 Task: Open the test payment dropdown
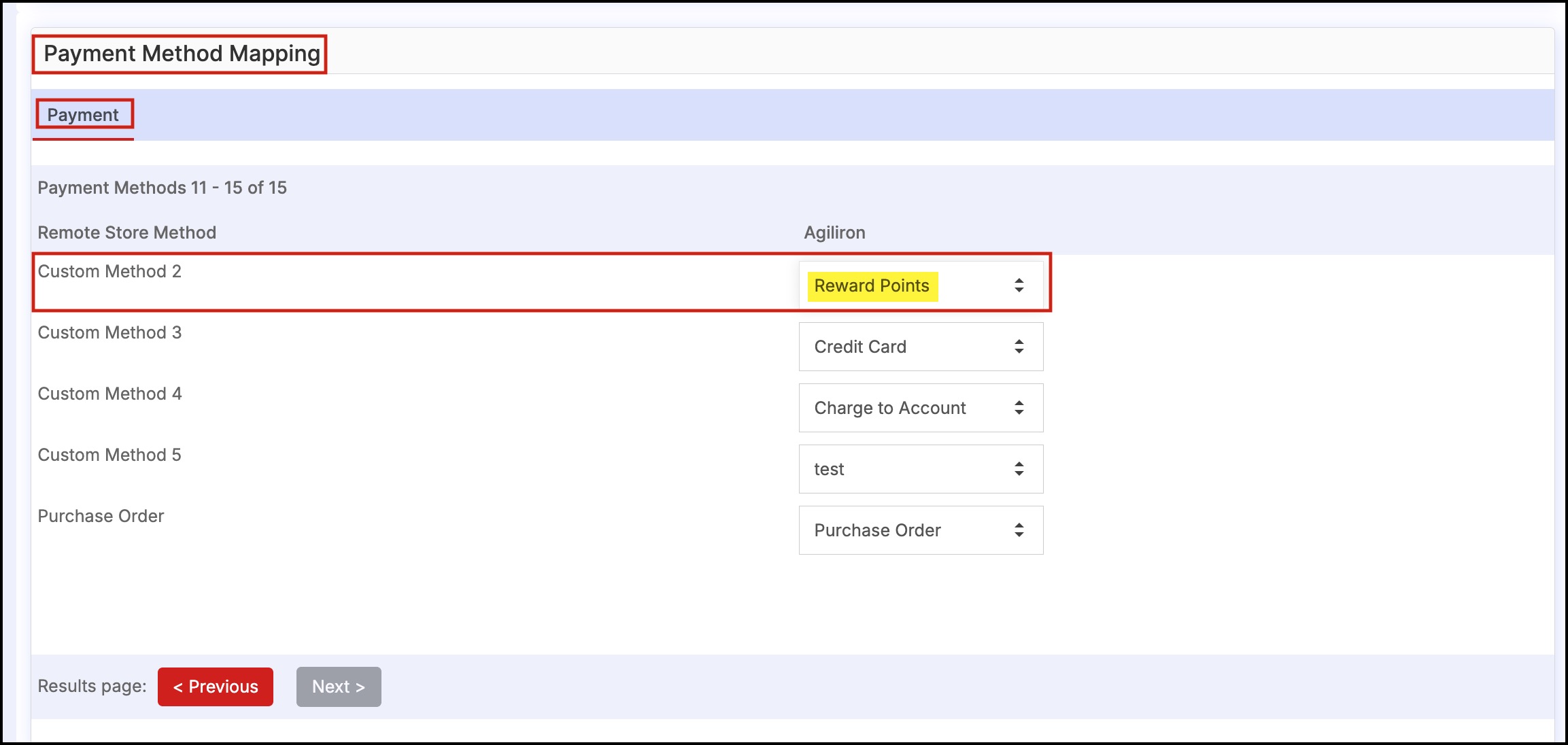[920, 469]
